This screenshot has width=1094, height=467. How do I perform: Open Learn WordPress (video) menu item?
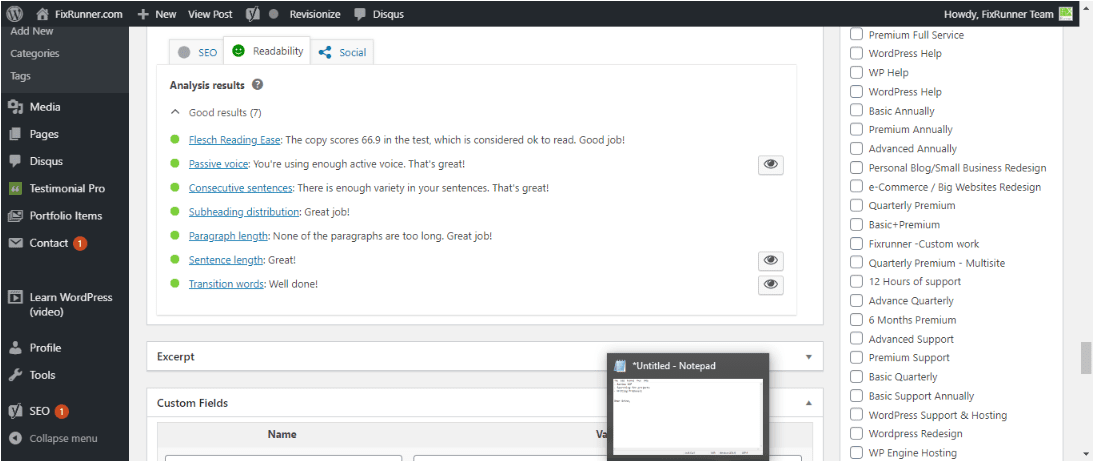(x=70, y=304)
